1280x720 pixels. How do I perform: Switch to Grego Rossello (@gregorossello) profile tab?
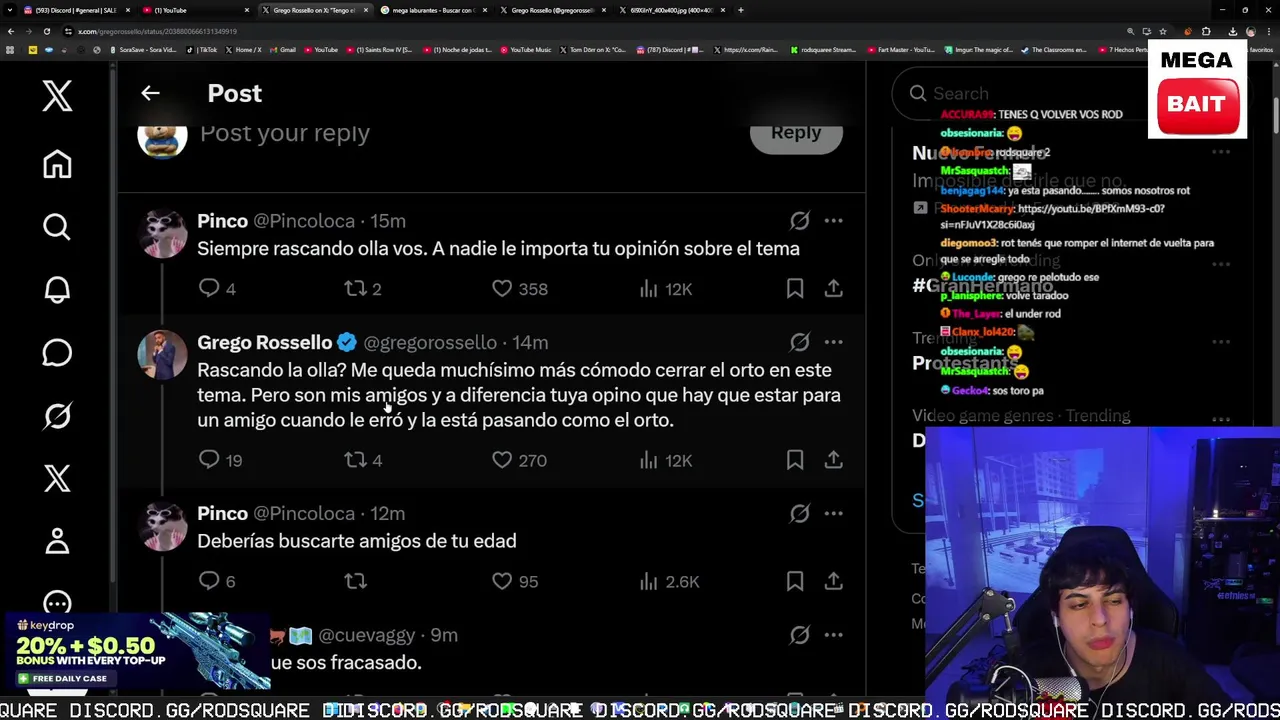552,10
